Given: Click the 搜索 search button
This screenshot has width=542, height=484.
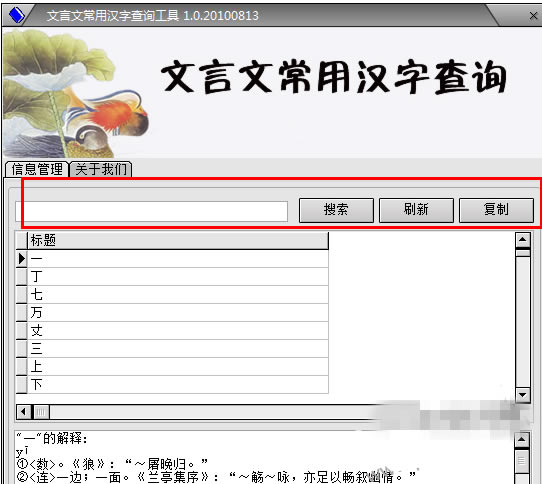Looking at the screenshot, I should click(x=336, y=210).
